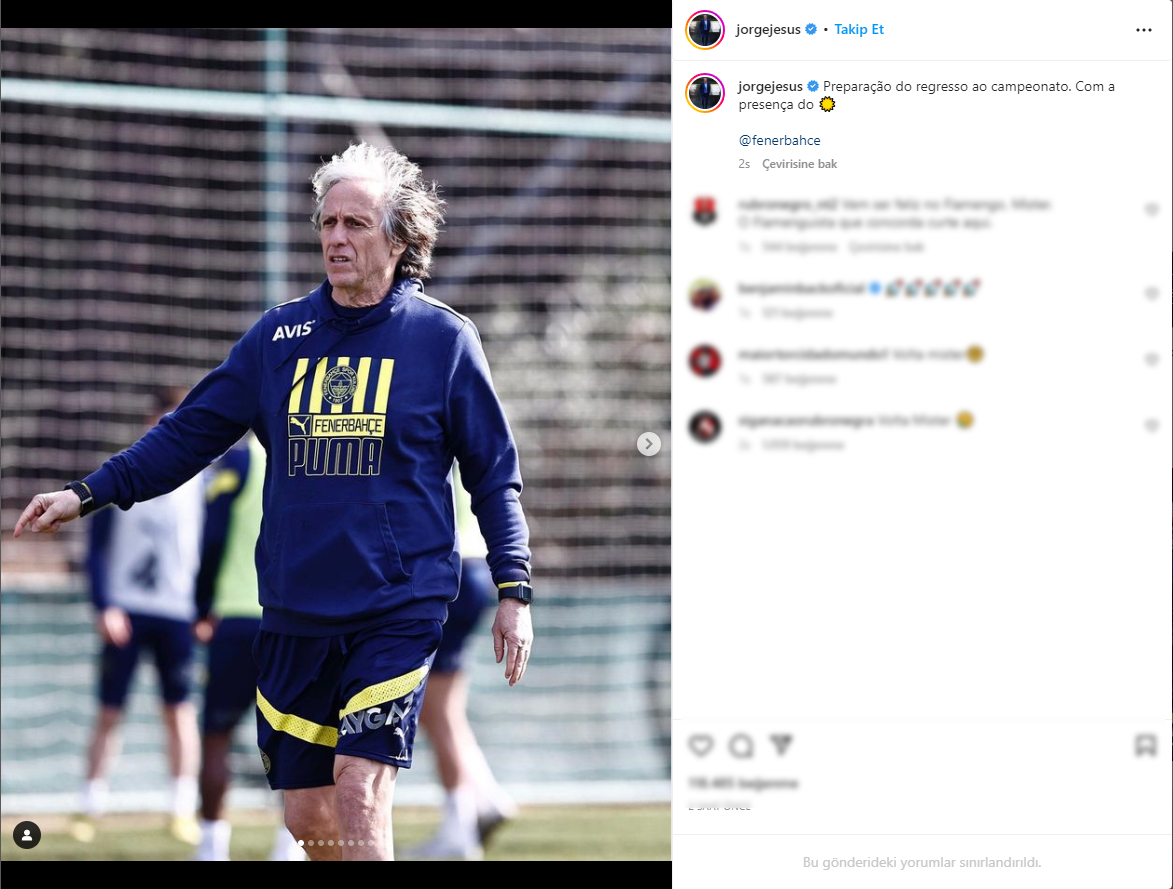Save post with bookmark icon
This screenshot has width=1173, height=889.
click(1145, 745)
